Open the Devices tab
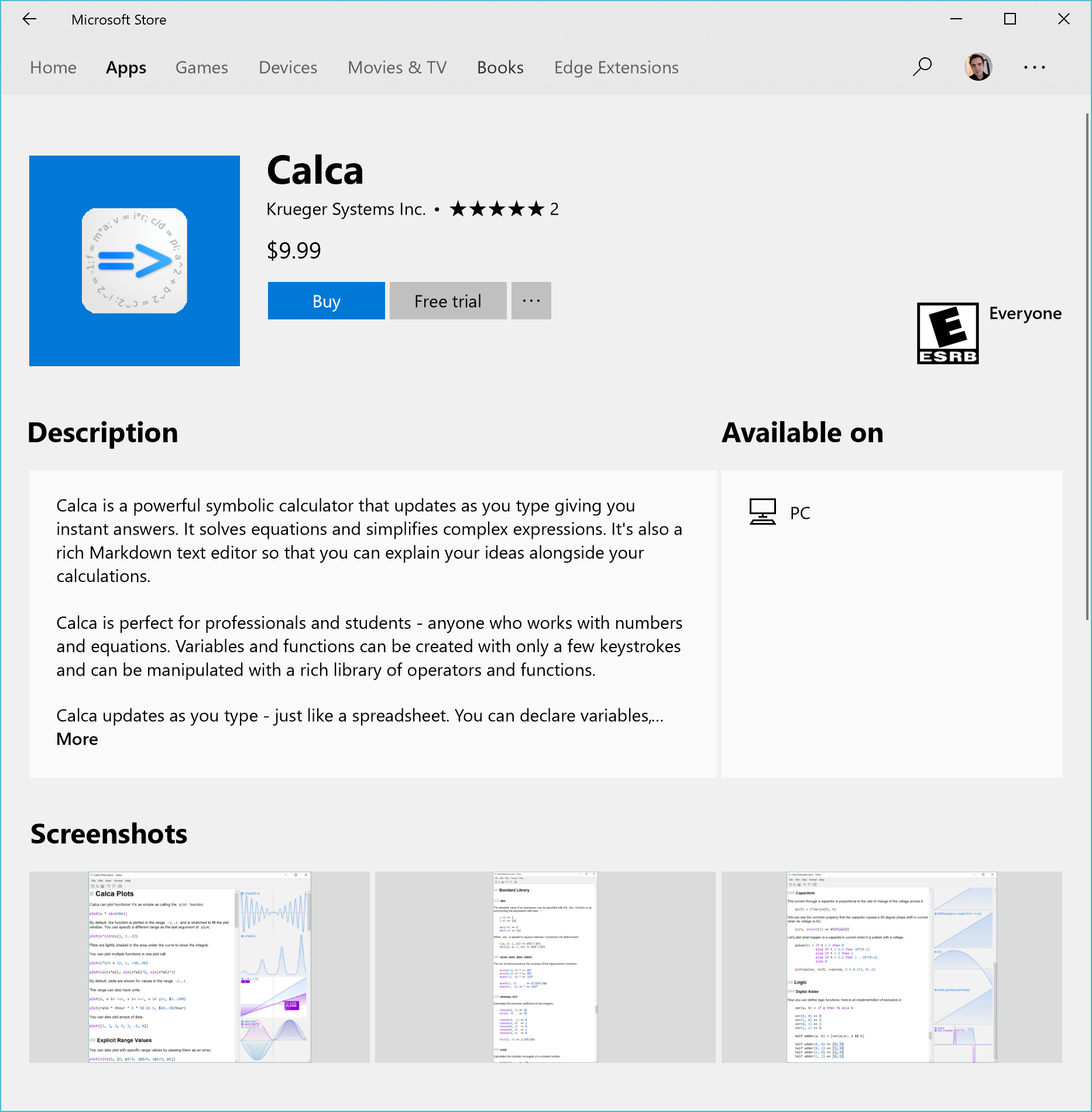 click(288, 67)
